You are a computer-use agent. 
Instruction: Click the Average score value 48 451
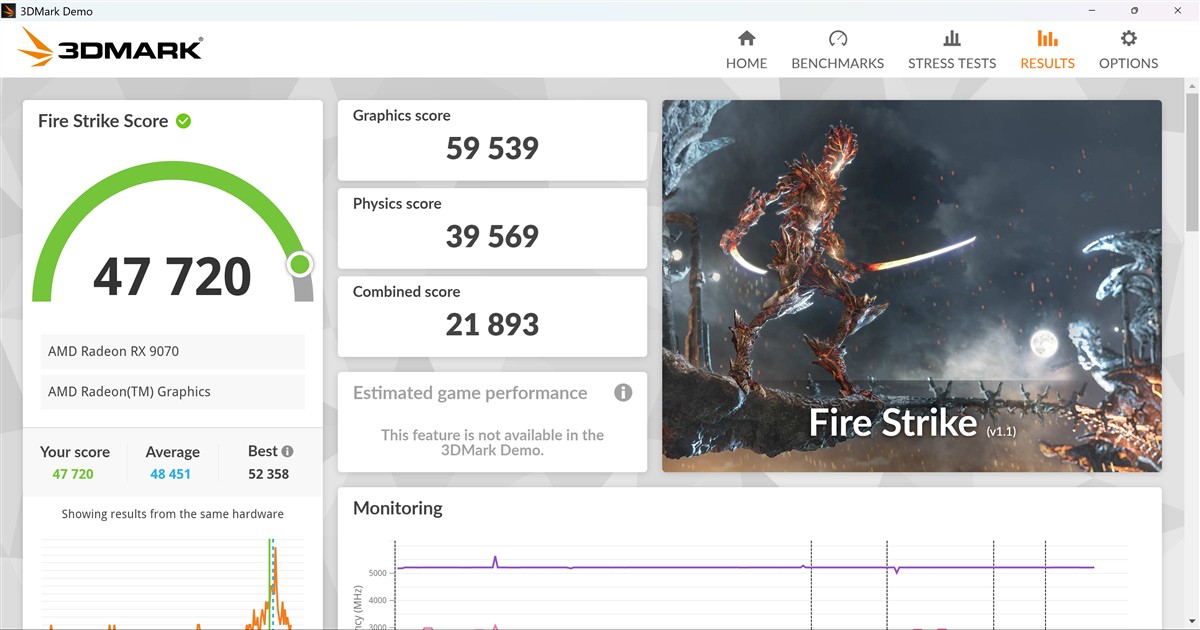(171, 474)
